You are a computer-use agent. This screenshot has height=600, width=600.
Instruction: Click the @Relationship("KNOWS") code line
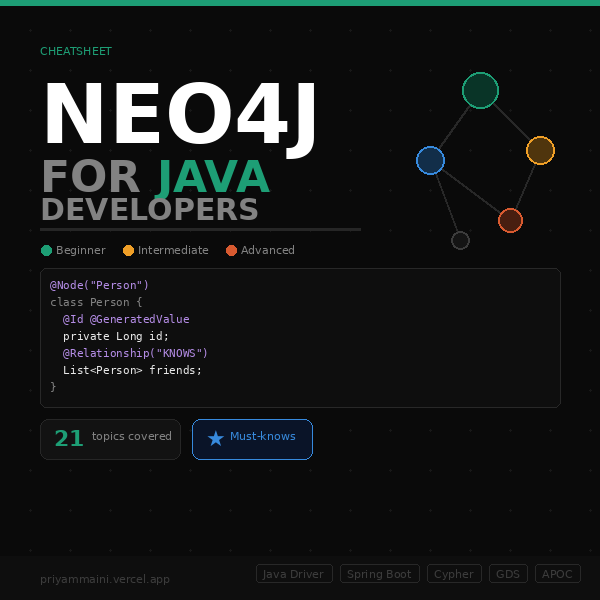[x=135, y=353]
